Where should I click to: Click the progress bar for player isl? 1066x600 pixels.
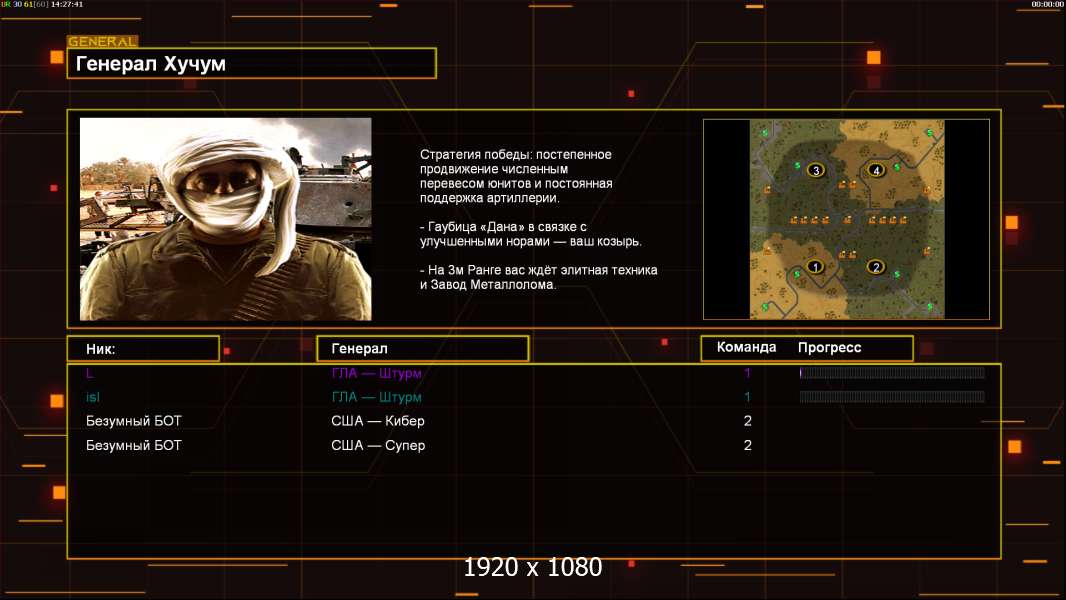tap(892, 397)
